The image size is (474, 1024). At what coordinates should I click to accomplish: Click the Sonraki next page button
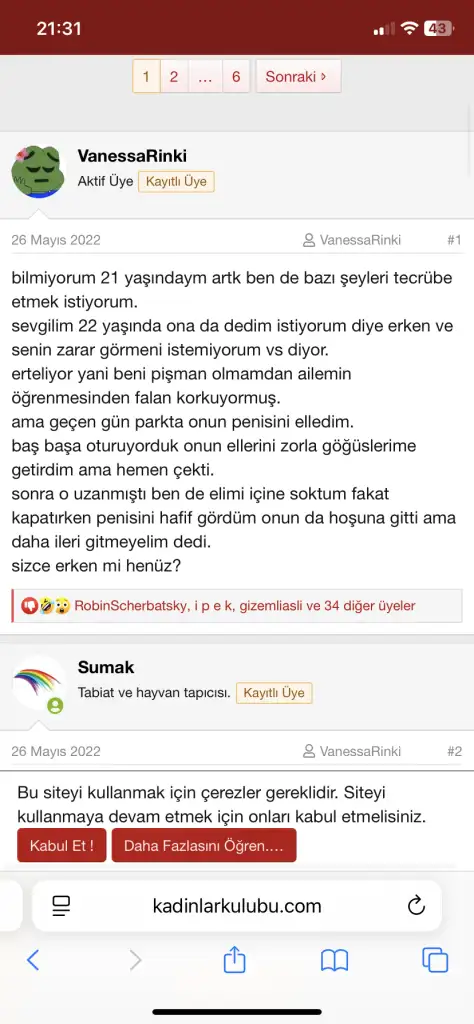pyautogui.click(x=298, y=77)
